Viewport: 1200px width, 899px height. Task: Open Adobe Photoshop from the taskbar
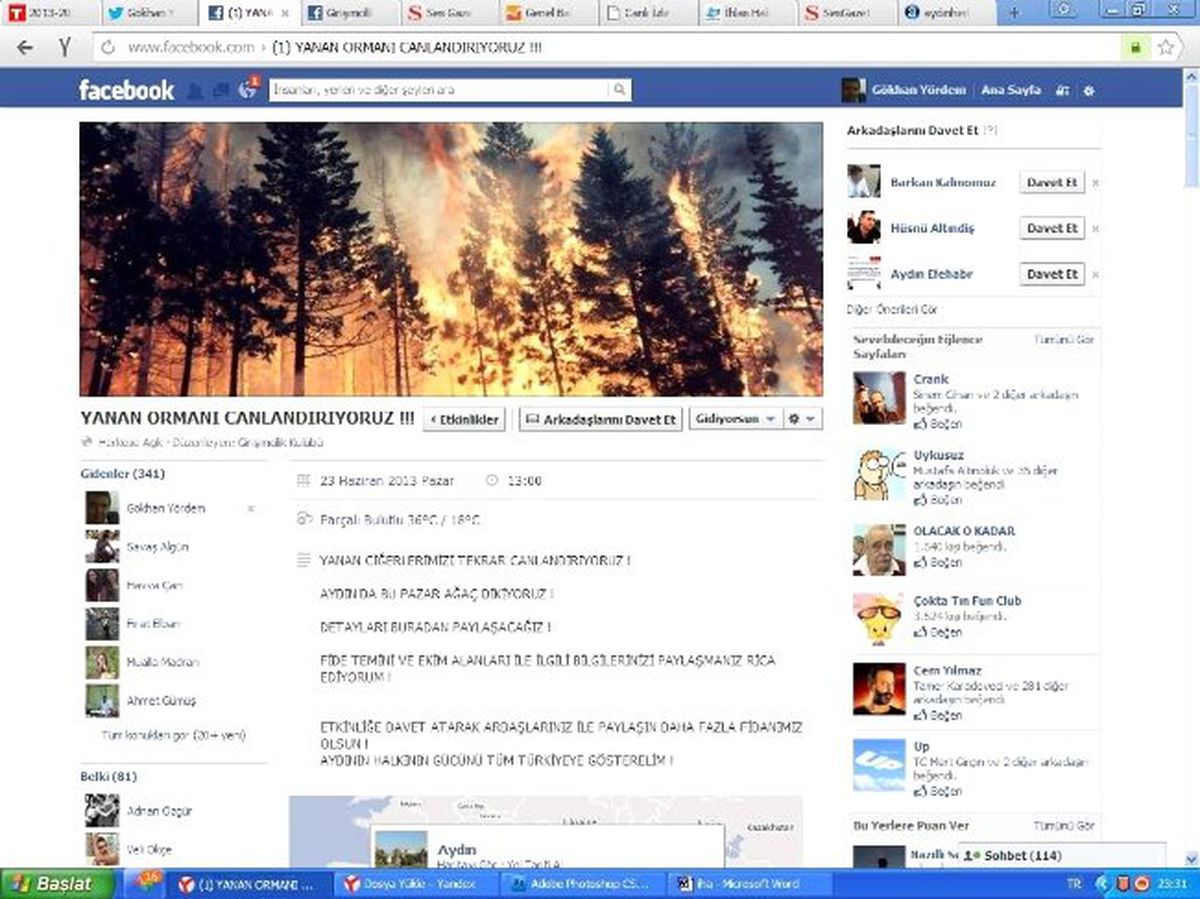coord(580,884)
